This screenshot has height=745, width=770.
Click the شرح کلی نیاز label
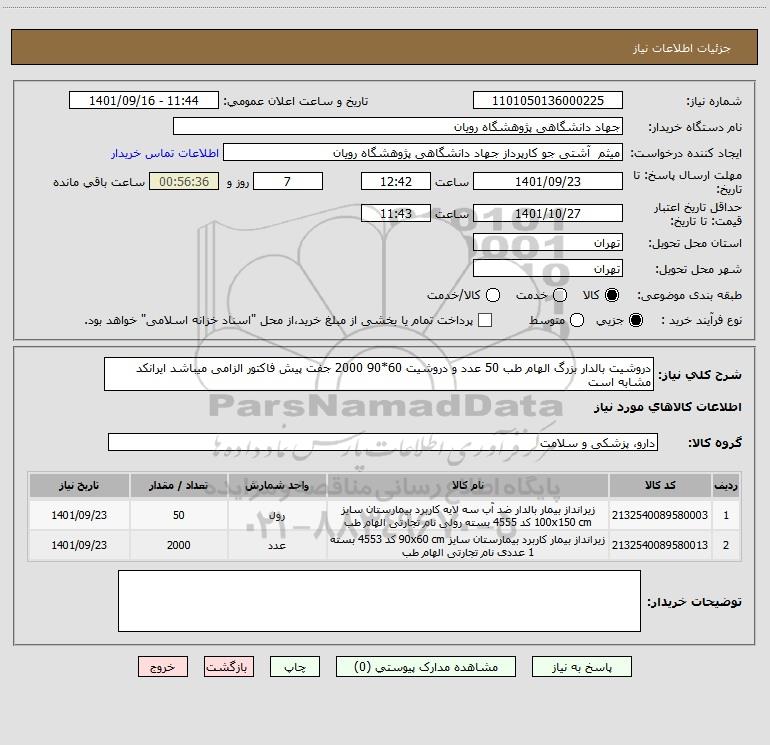coord(700,375)
